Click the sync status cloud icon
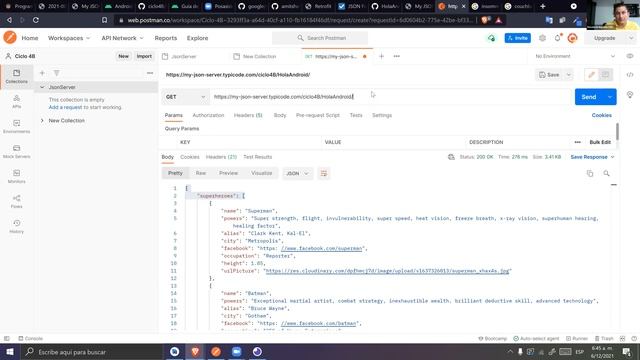The height and width of the screenshot is (360, 640). click(491, 38)
